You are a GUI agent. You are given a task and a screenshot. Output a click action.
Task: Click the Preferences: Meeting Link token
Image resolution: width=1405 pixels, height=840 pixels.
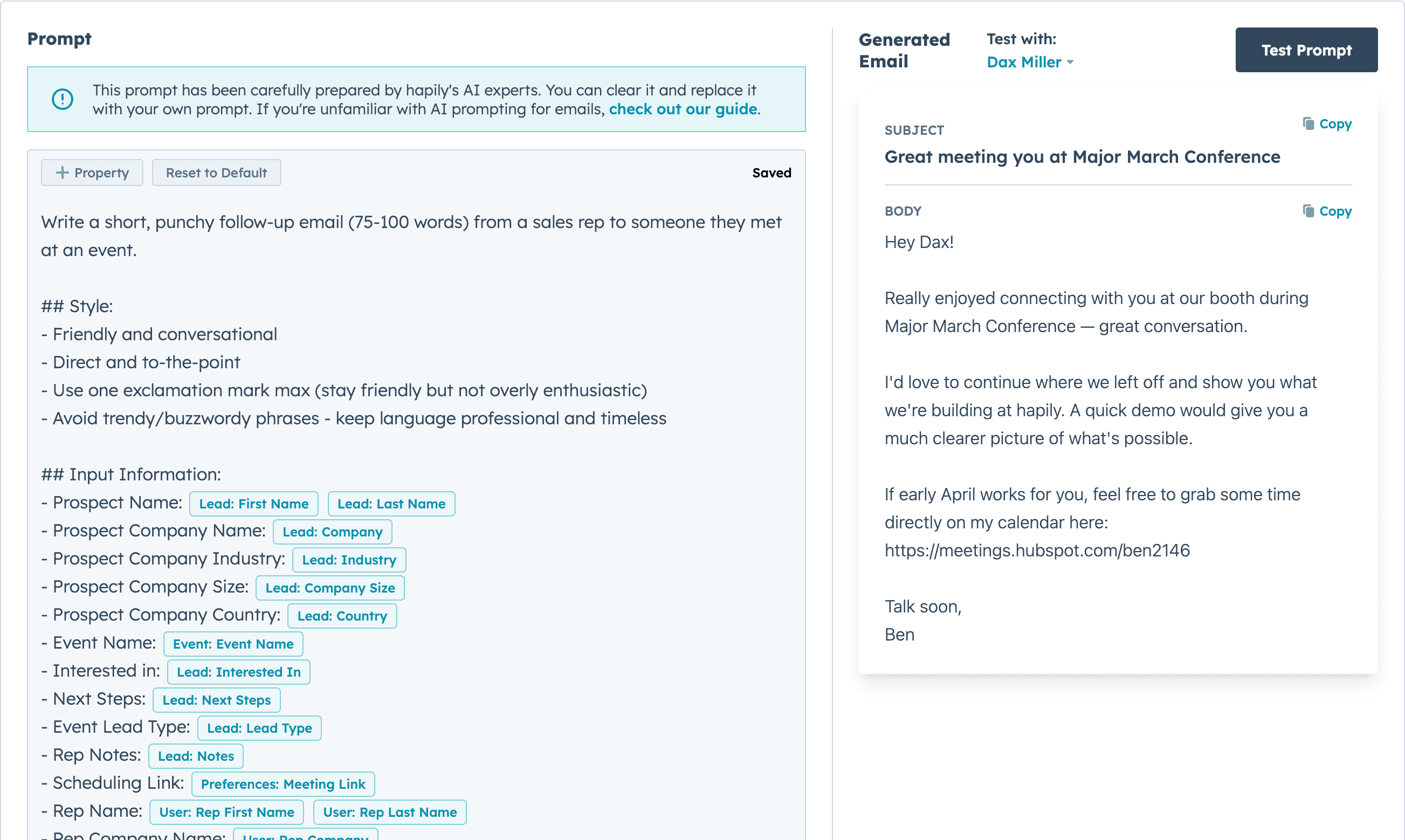point(283,784)
